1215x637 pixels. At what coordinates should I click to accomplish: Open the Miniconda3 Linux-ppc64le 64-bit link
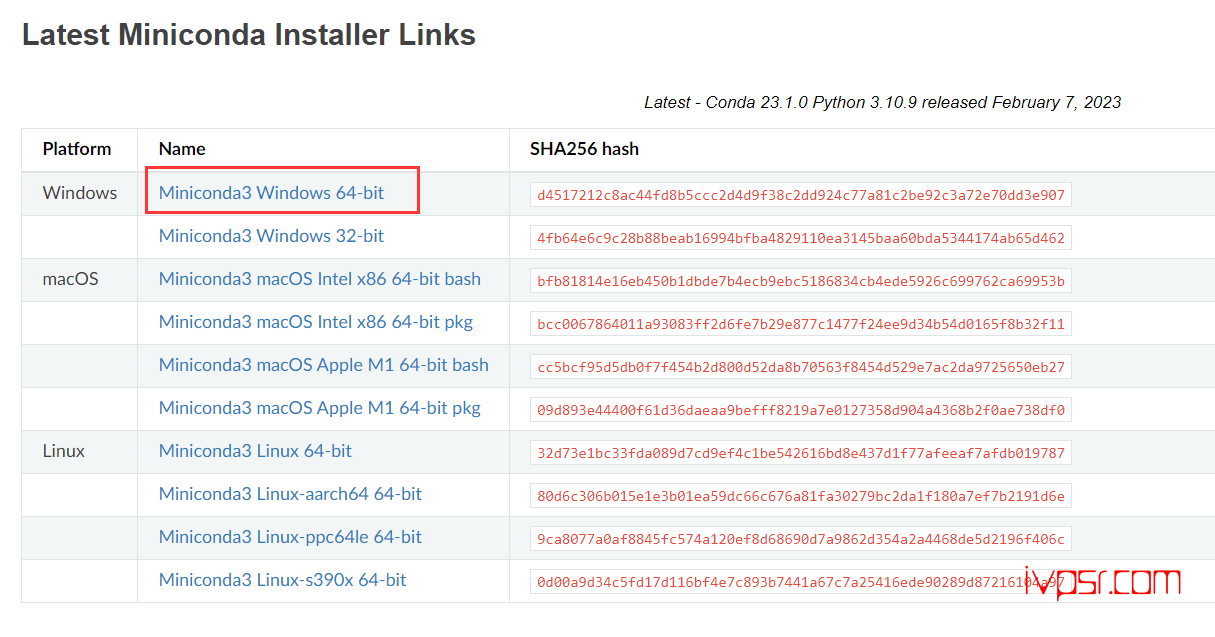(290, 537)
